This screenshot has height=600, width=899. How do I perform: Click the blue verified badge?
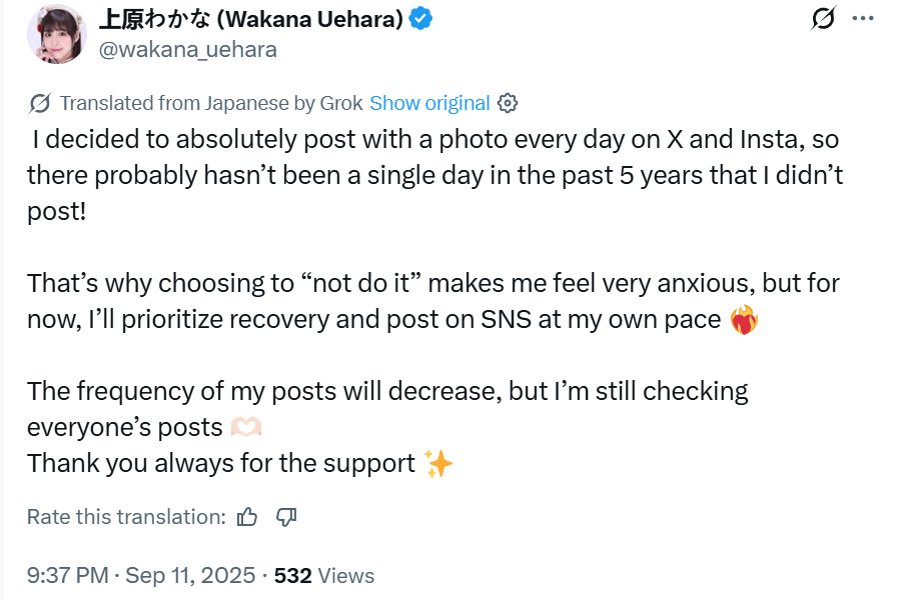(x=421, y=20)
